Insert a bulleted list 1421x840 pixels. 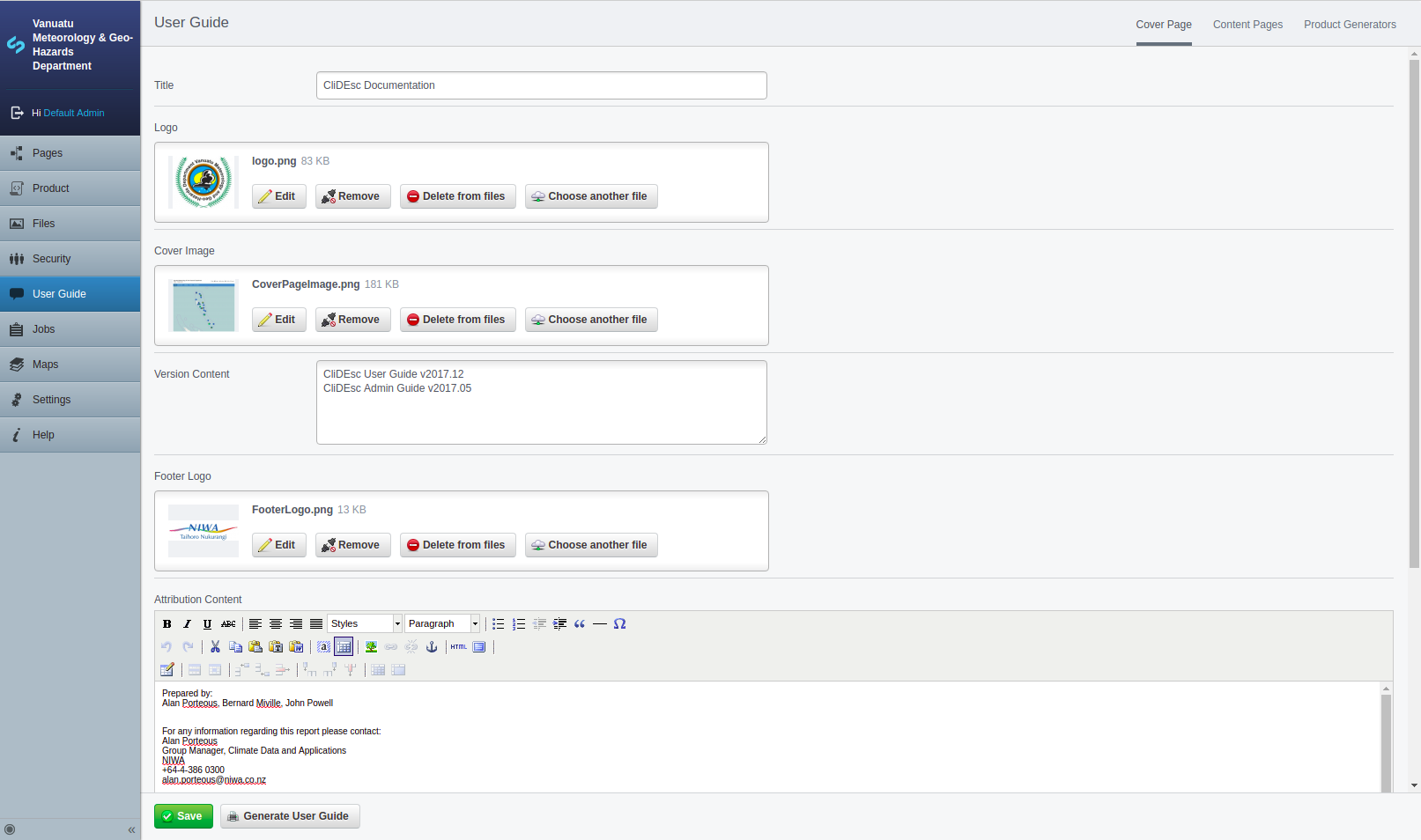(x=499, y=624)
